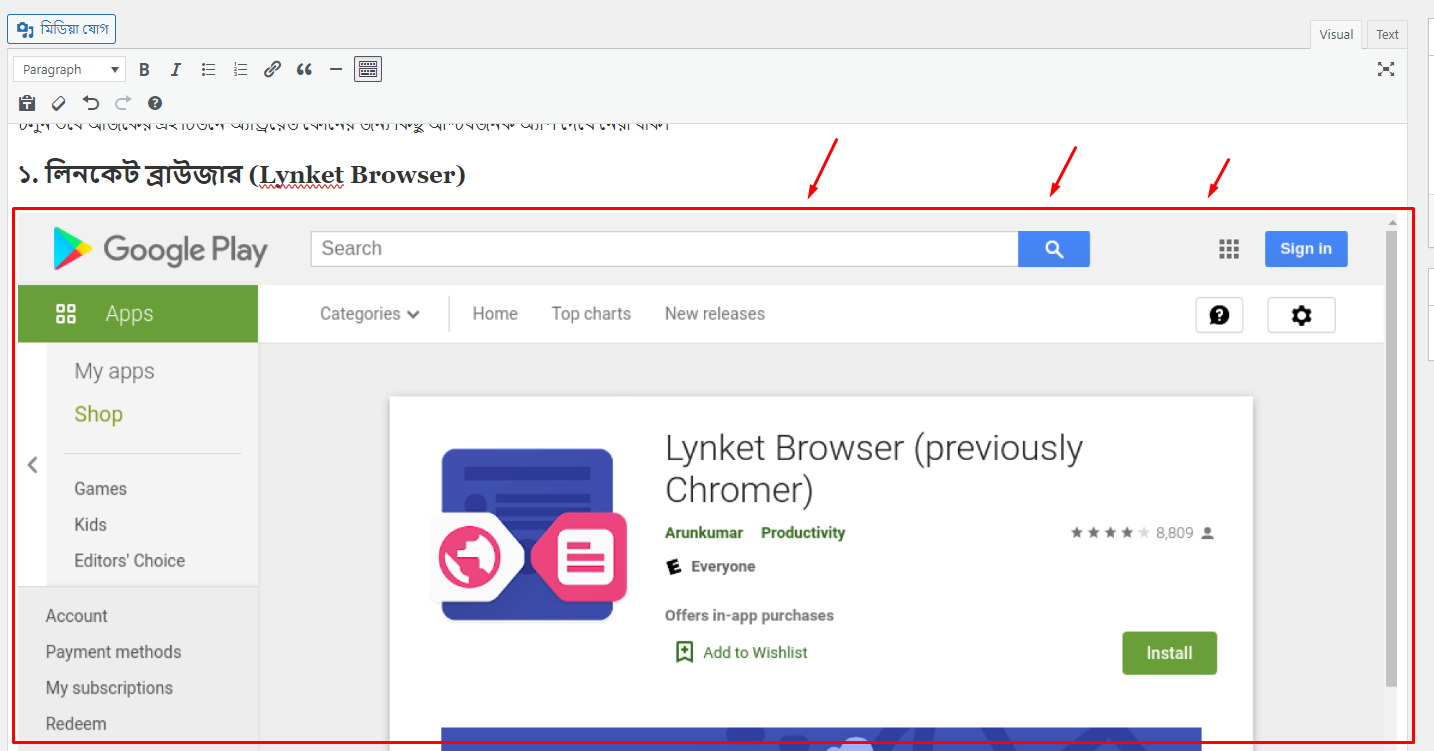Open developer Arunkumar's page
The image size is (1434, 751).
click(x=704, y=533)
